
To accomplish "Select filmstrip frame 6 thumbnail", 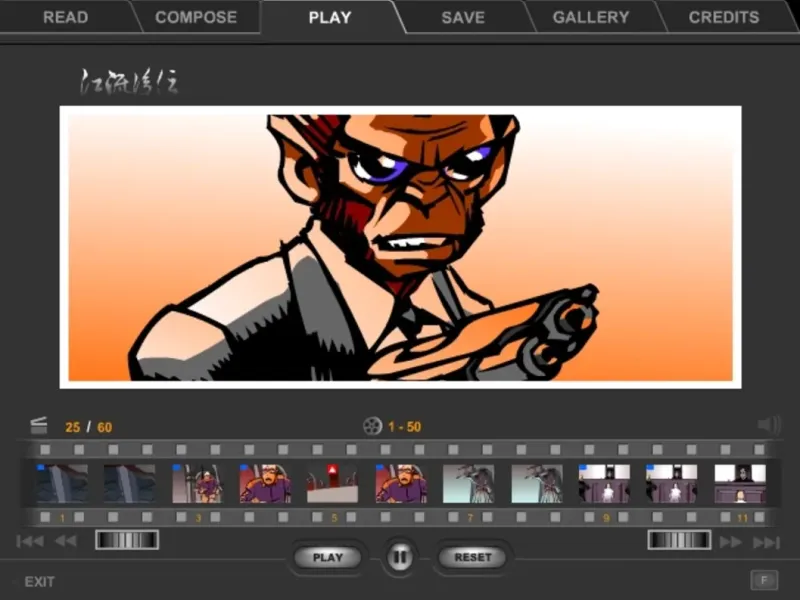I will pyautogui.click(x=401, y=484).
